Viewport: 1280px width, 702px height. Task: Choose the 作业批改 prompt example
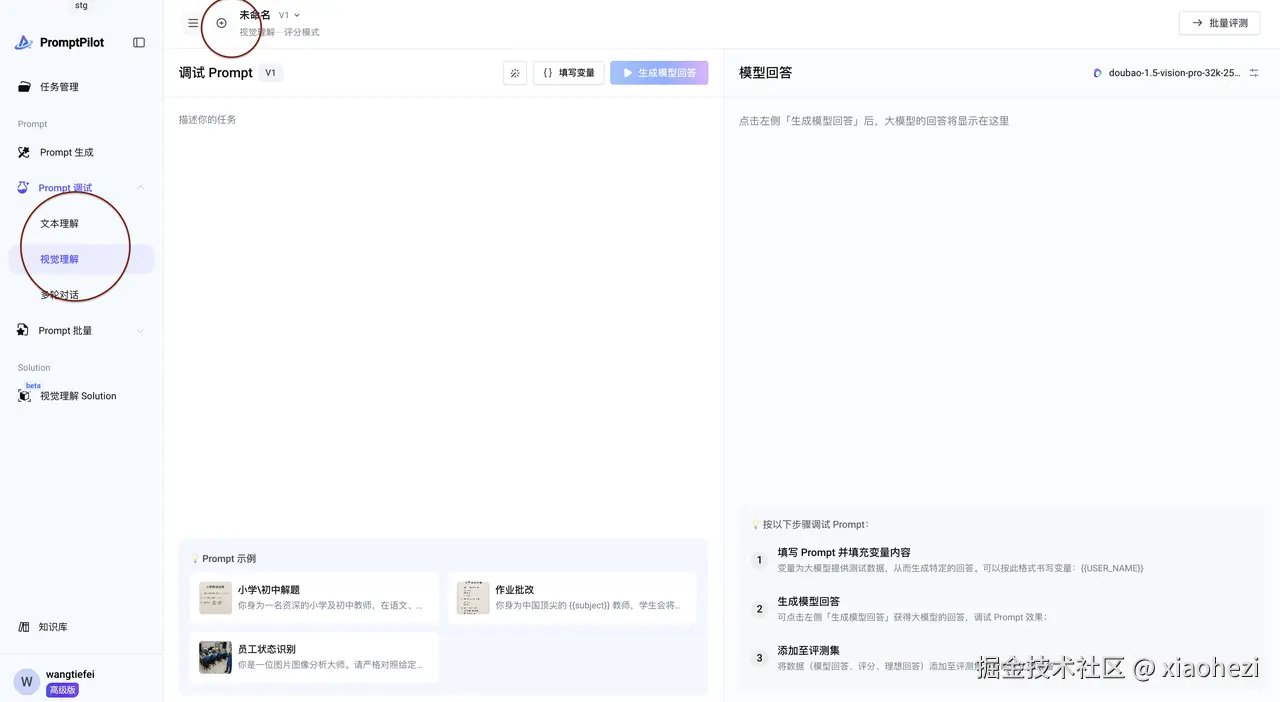(572, 598)
